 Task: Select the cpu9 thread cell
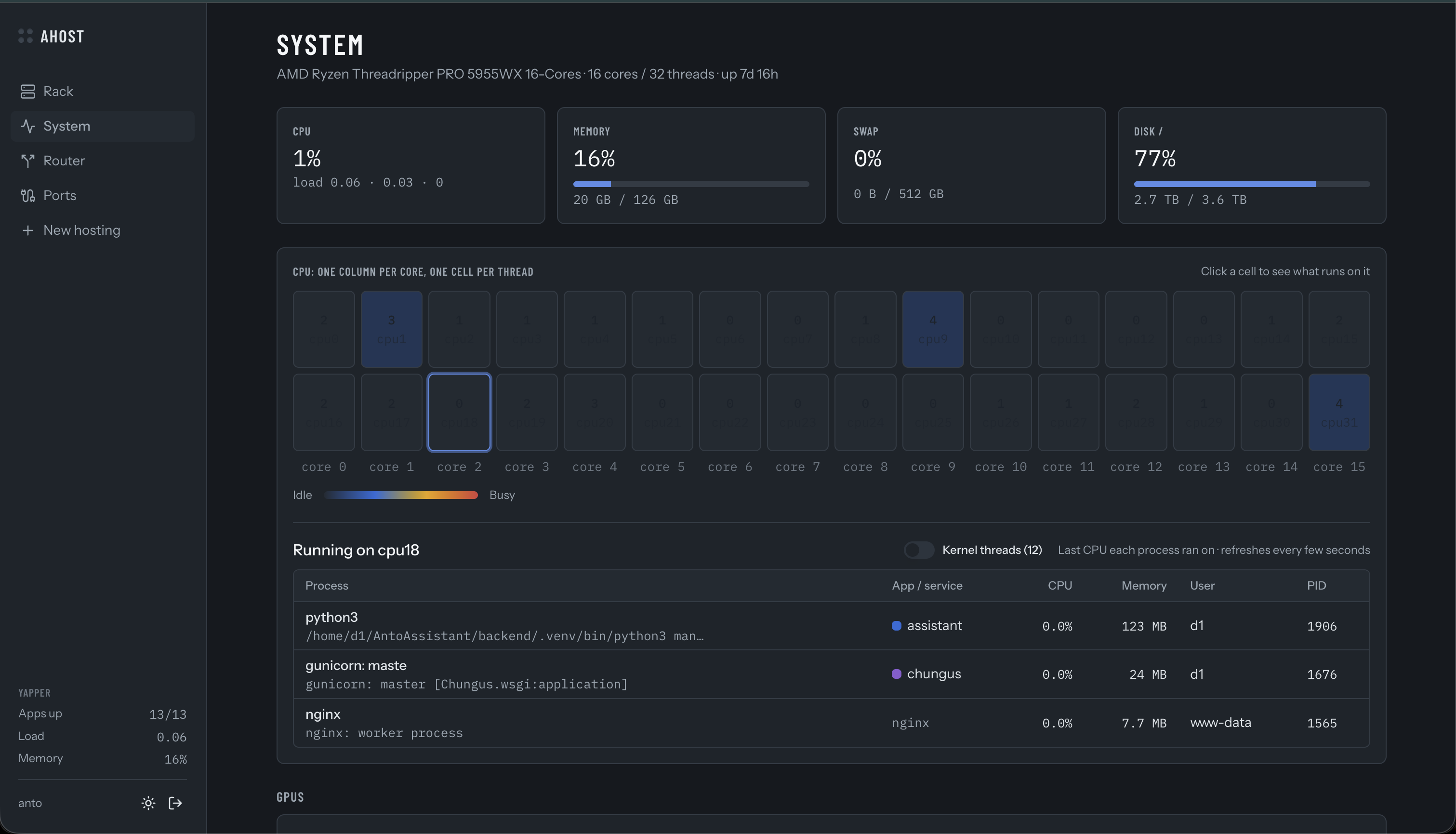[933, 329]
